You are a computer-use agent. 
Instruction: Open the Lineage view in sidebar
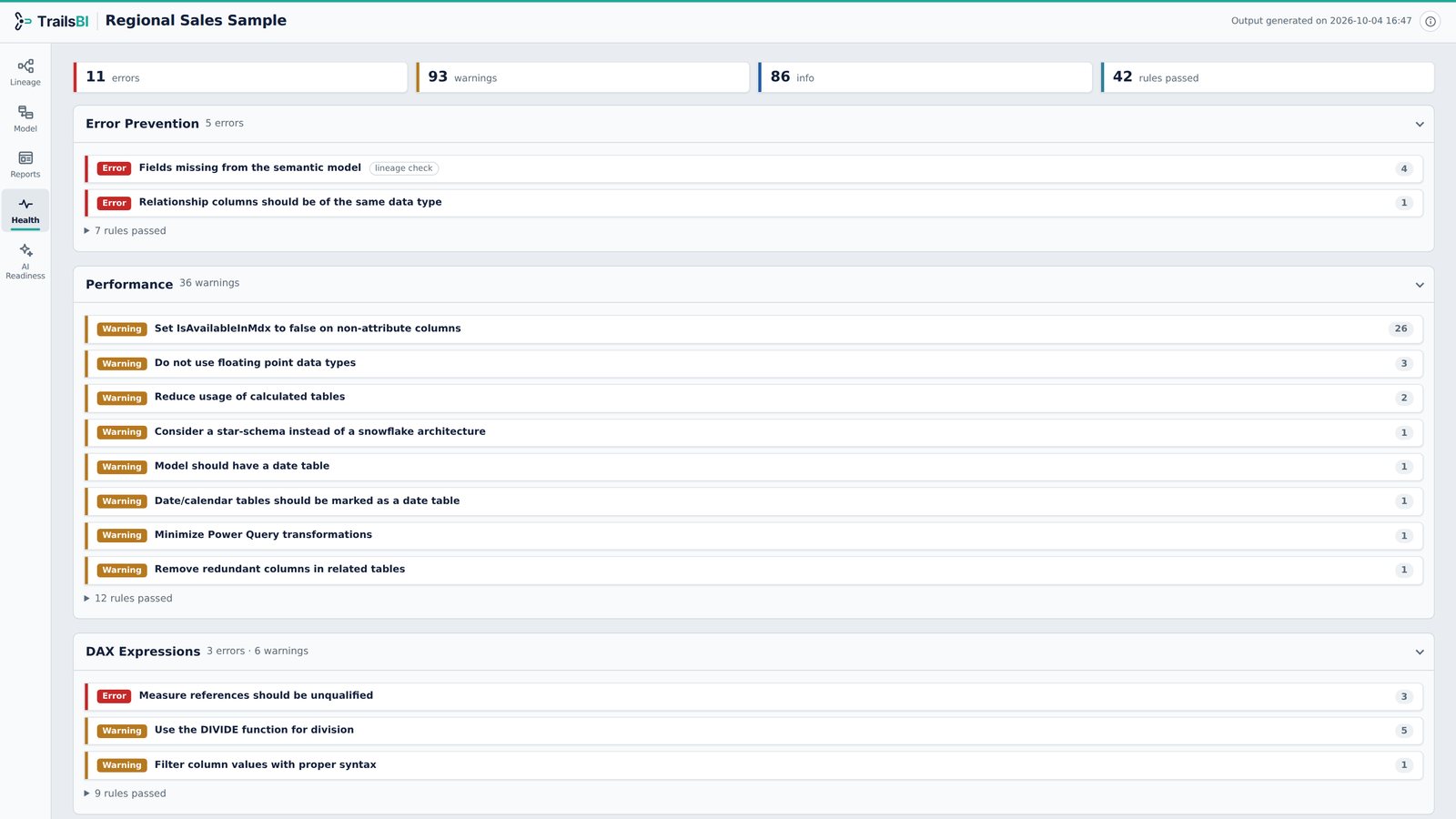pos(25,73)
